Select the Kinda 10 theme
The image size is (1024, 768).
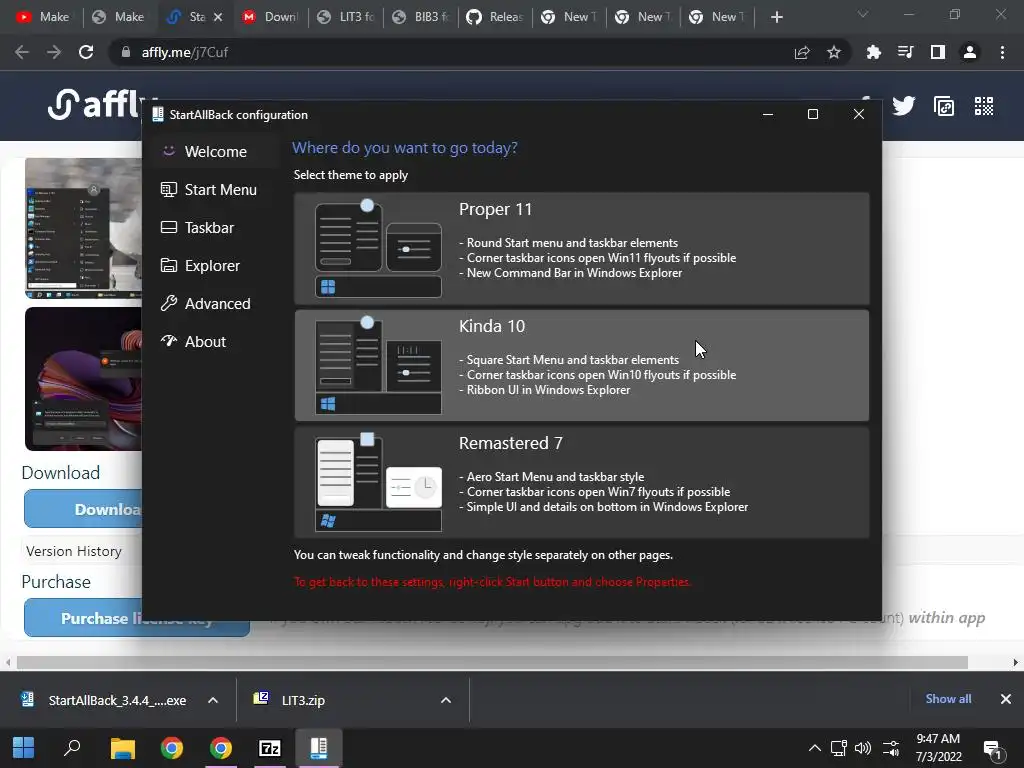pyautogui.click(x=581, y=365)
